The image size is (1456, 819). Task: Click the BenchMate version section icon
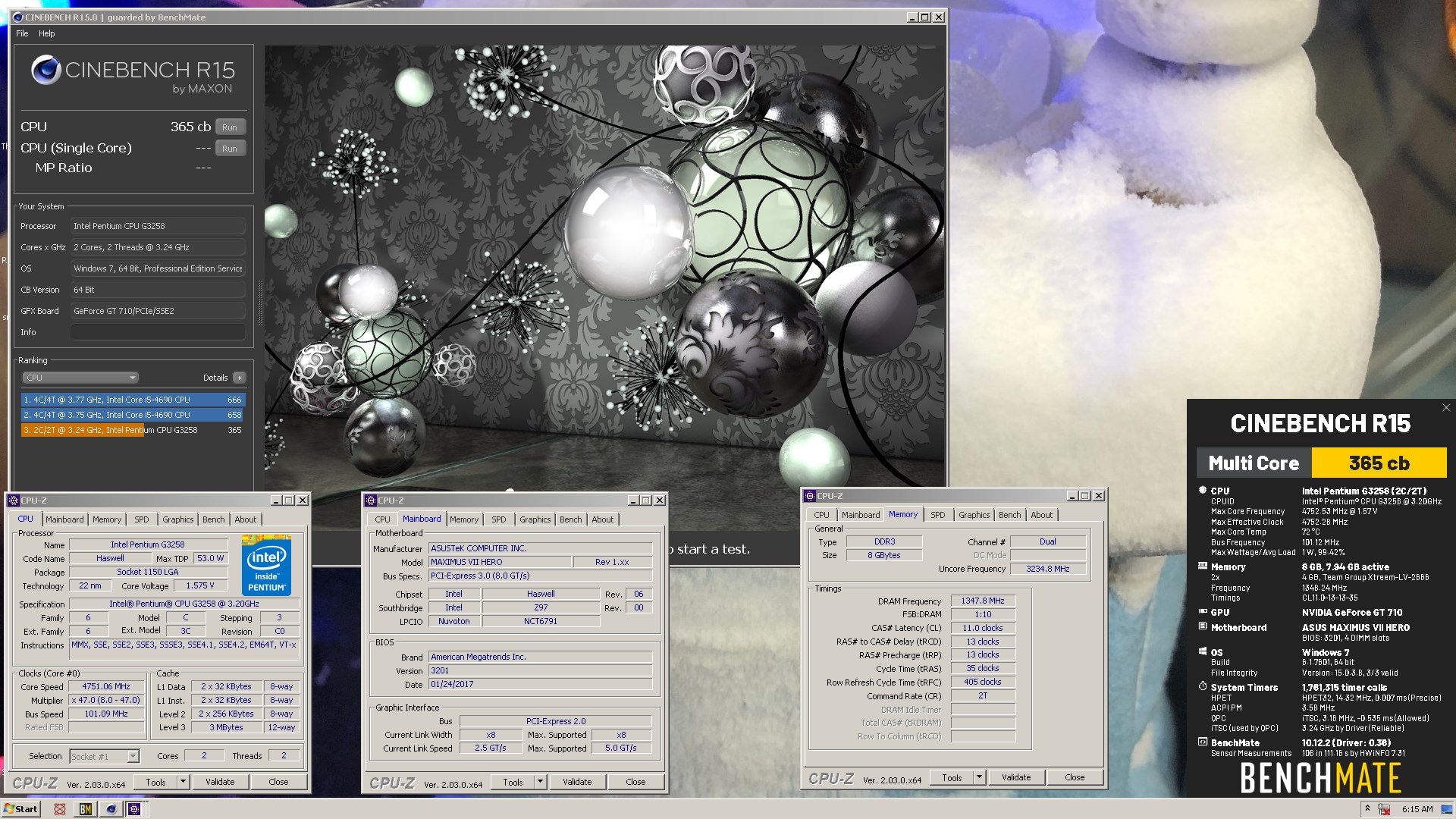[1203, 742]
